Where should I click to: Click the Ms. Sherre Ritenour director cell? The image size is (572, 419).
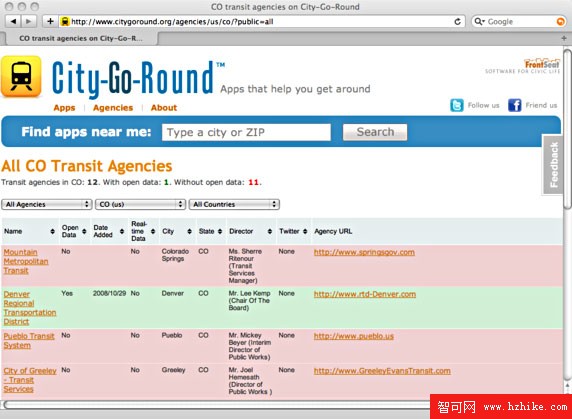(245, 266)
